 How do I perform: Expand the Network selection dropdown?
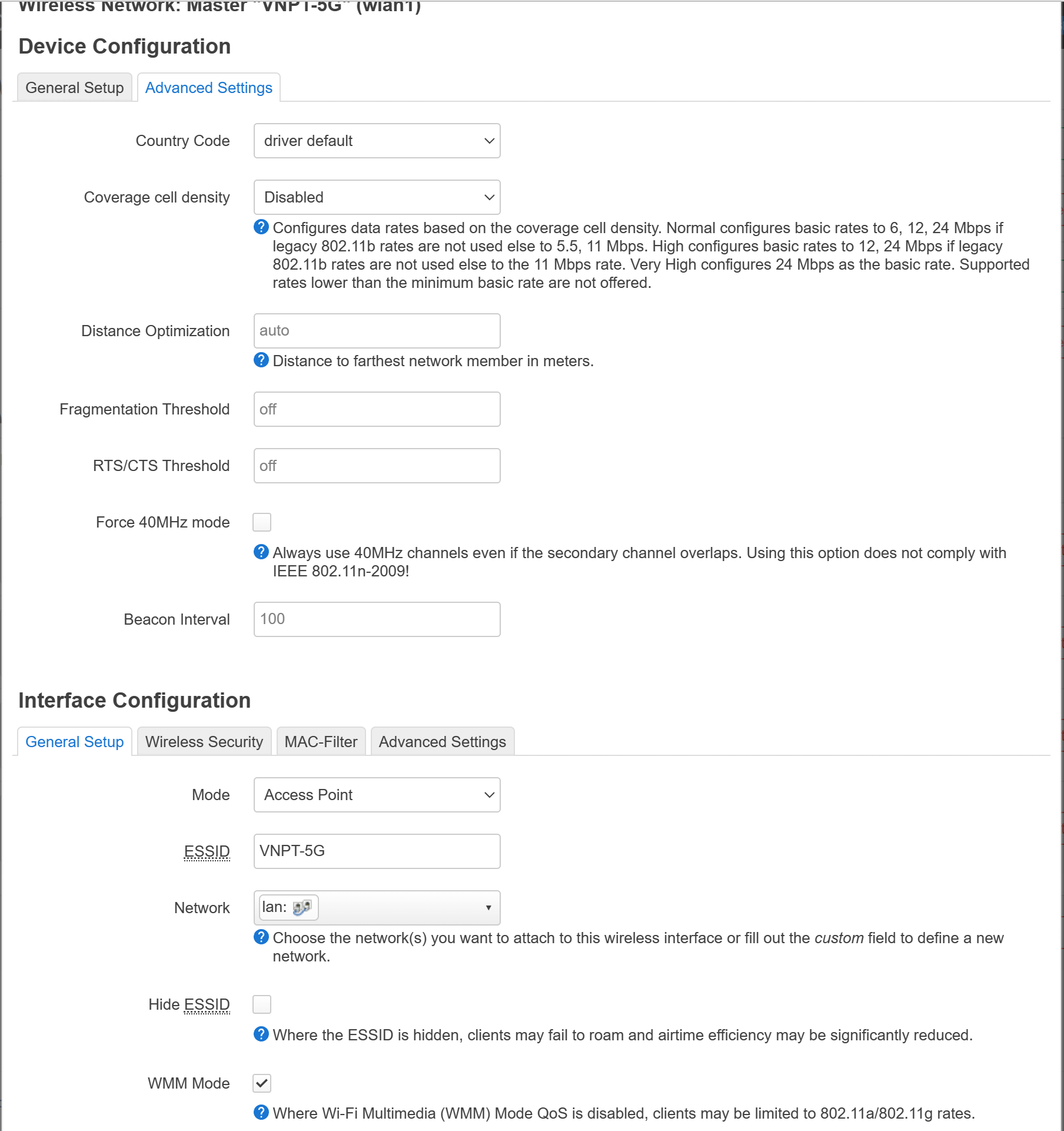(x=377, y=908)
